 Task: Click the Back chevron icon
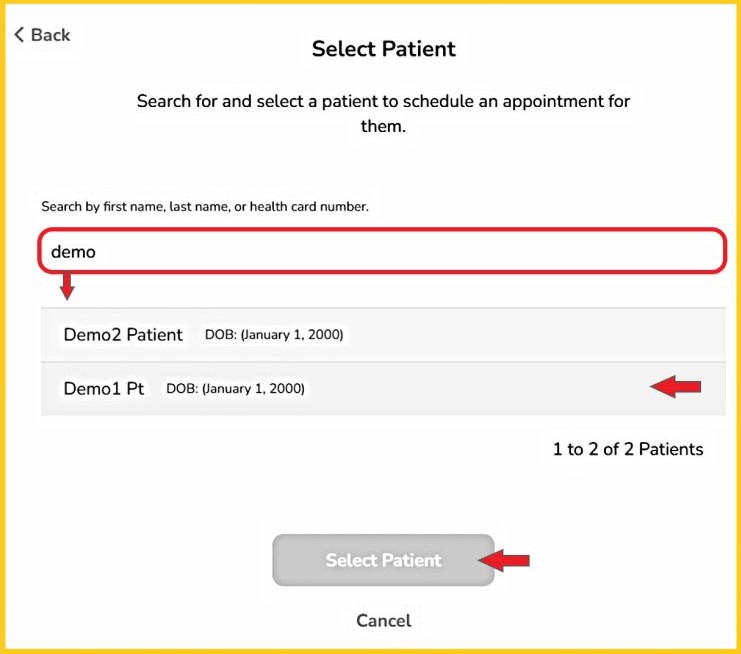19,35
